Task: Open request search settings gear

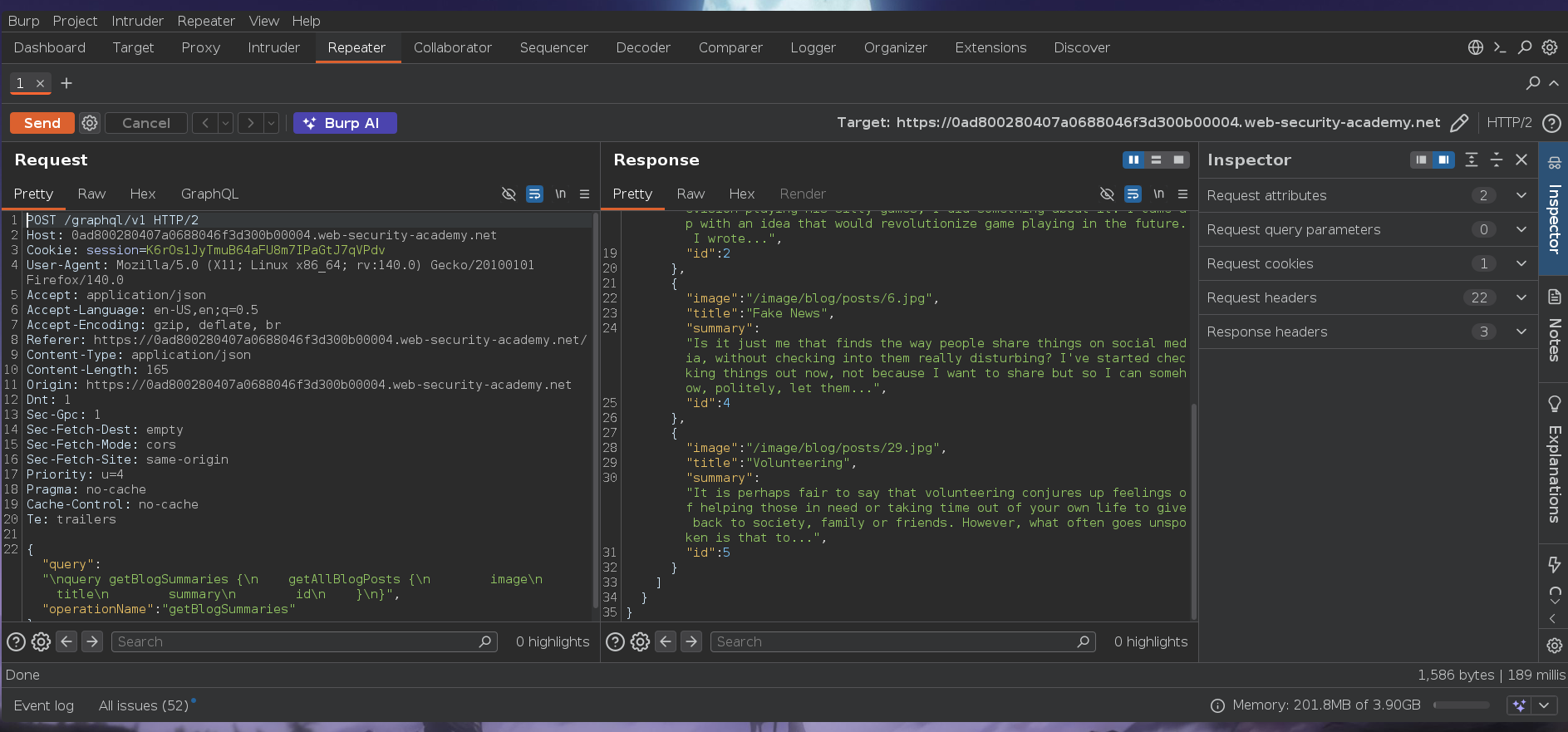Action: pos(41,641)
